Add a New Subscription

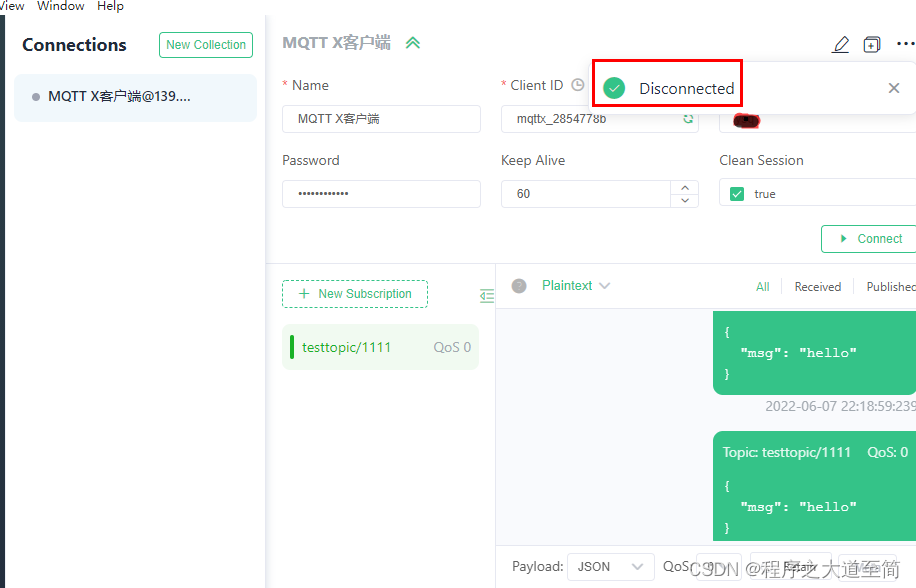(355, 294)
